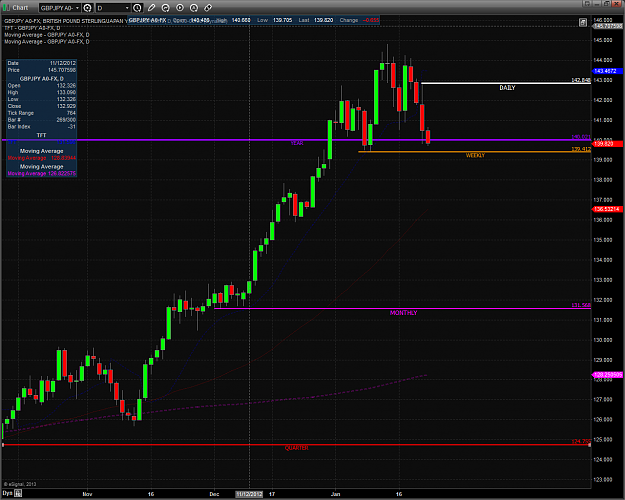The height and width of the screenshot is (500, 625).
Task: Click the 145.707598 cursor price tag
Action: (x=607, y=26)
